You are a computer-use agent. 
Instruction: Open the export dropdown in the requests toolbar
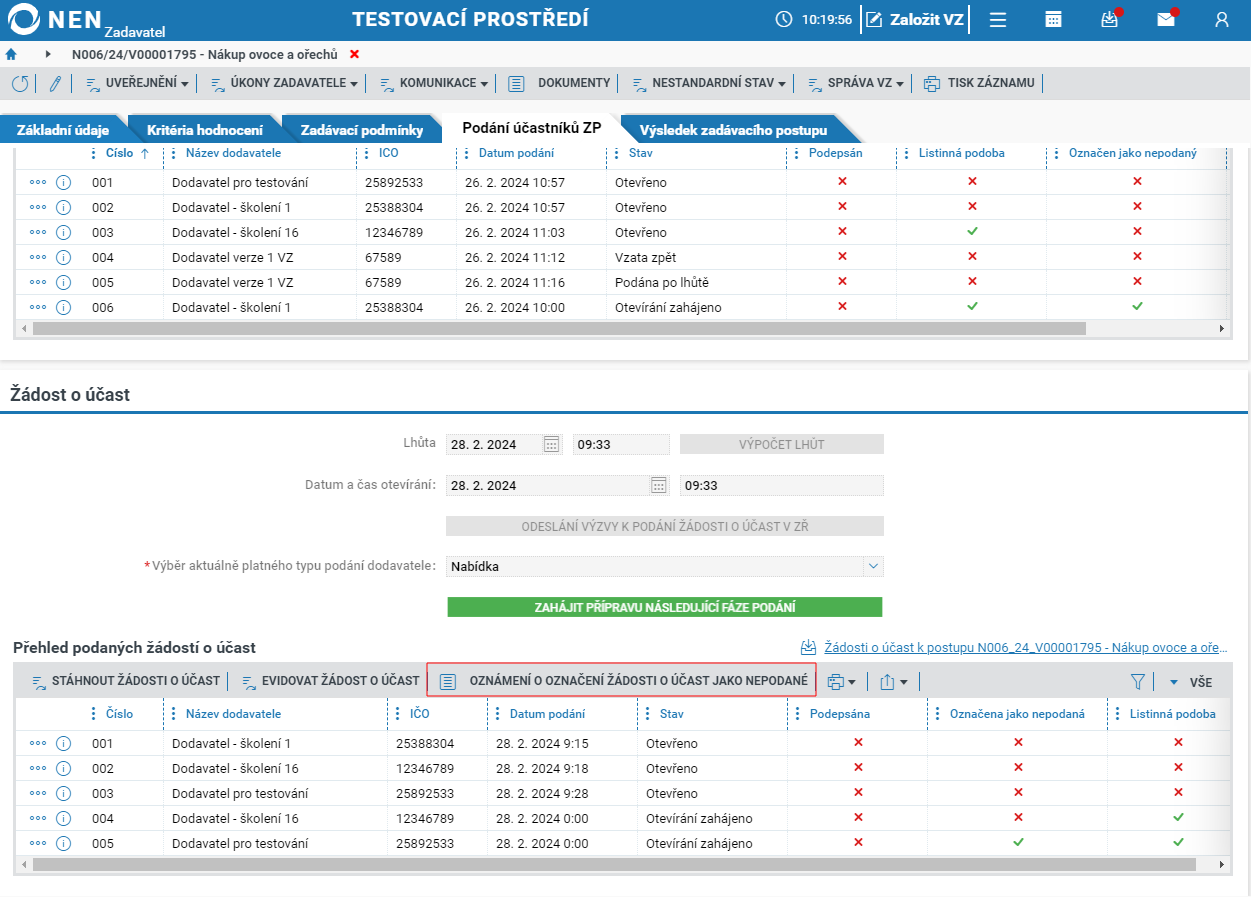[x=893, y=682]
